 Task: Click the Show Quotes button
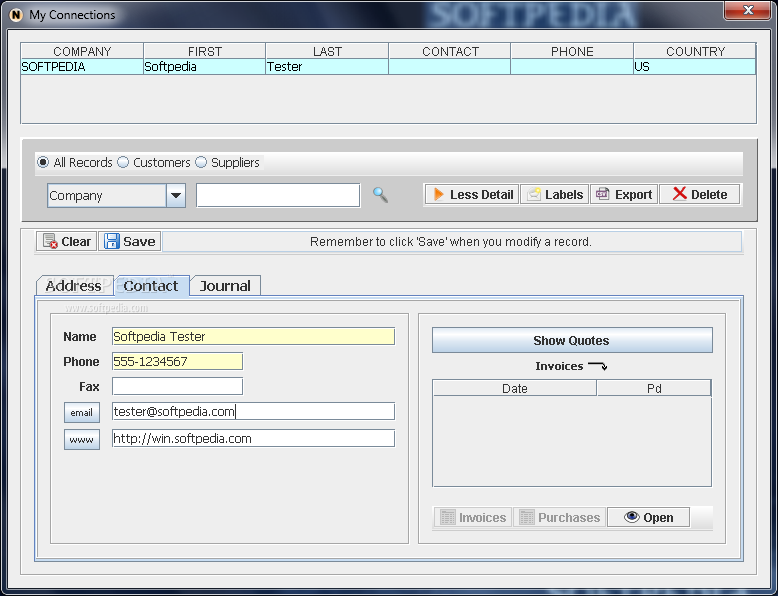pyautogui.click(x=572, y=340)
